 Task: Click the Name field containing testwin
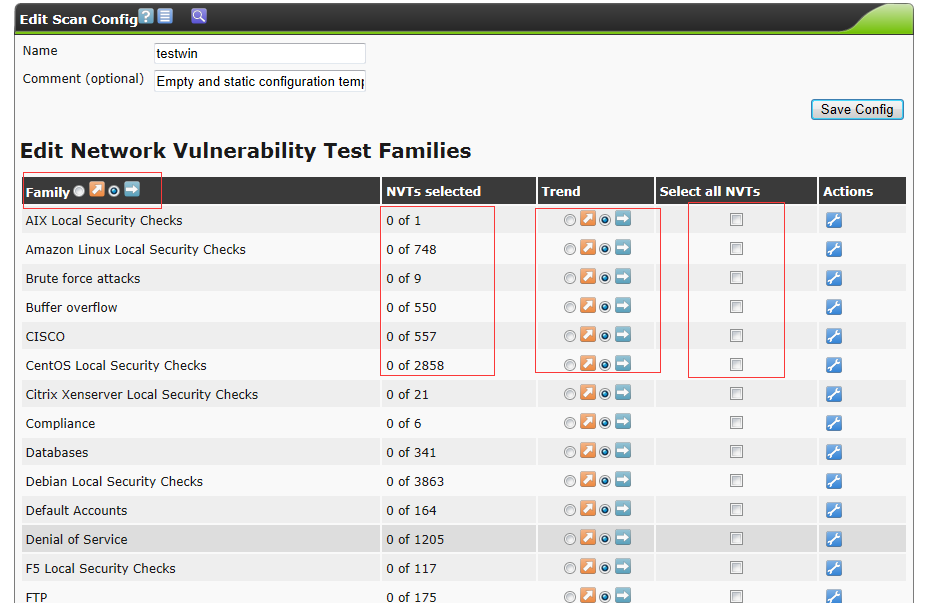click(260, 54)
